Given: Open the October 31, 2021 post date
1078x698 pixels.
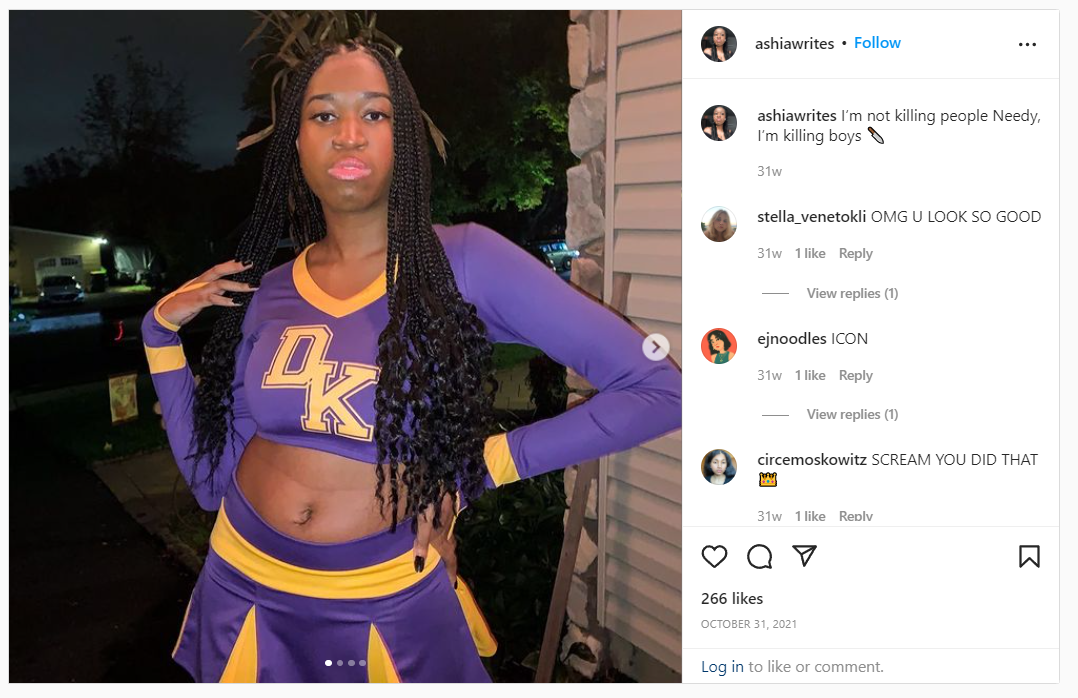Looking at the screenshot, I should (749, 624).
